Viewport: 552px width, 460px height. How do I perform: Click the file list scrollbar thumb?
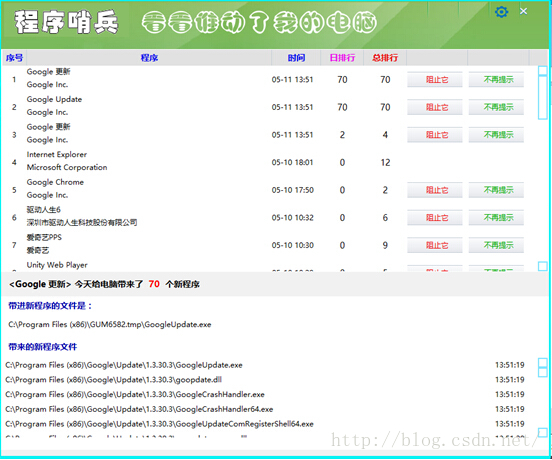(542, 372)
